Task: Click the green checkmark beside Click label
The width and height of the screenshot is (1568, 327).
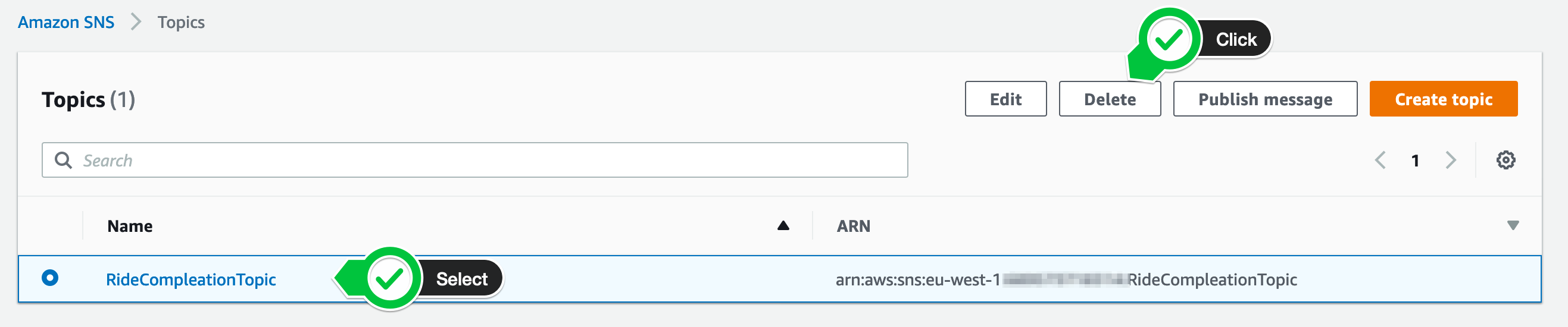Action: click(1169, 39)
